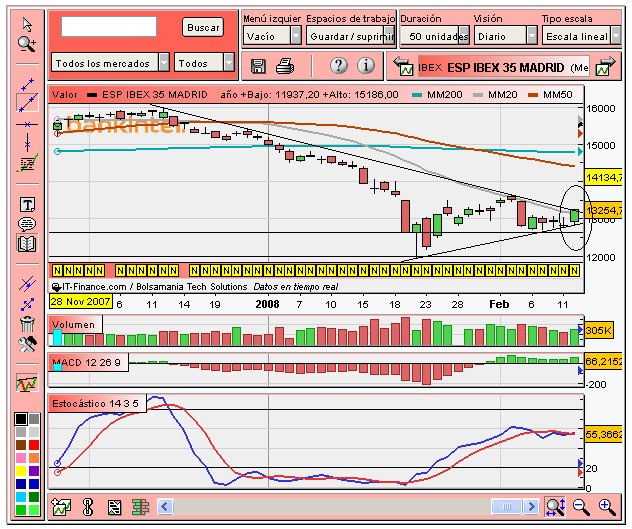The image size is (632, 529).
Task: Click the chain link icon in bottom toolbar
Action: tap(87, 507)
